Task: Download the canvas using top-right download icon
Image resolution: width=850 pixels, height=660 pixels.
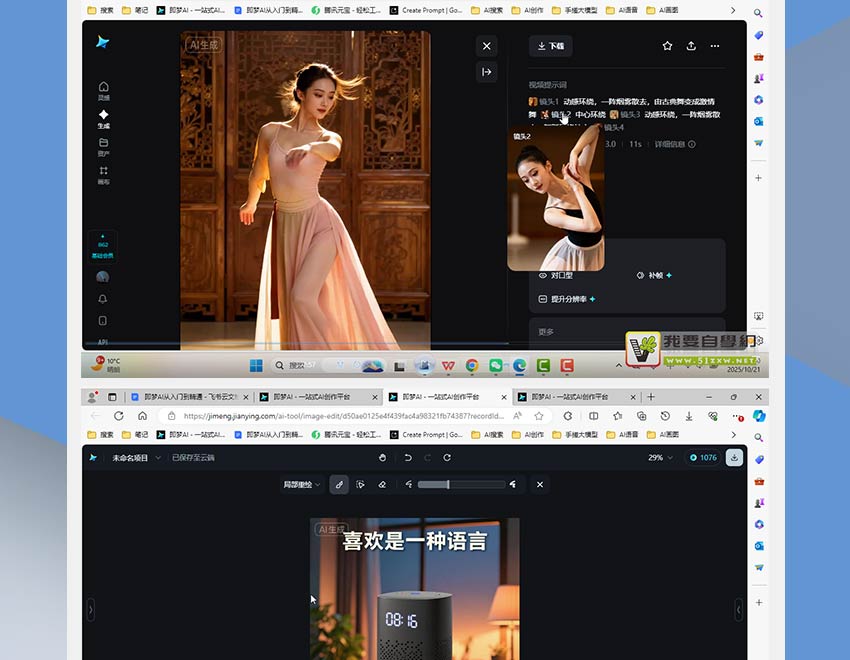Action: (x=734, y=457)
